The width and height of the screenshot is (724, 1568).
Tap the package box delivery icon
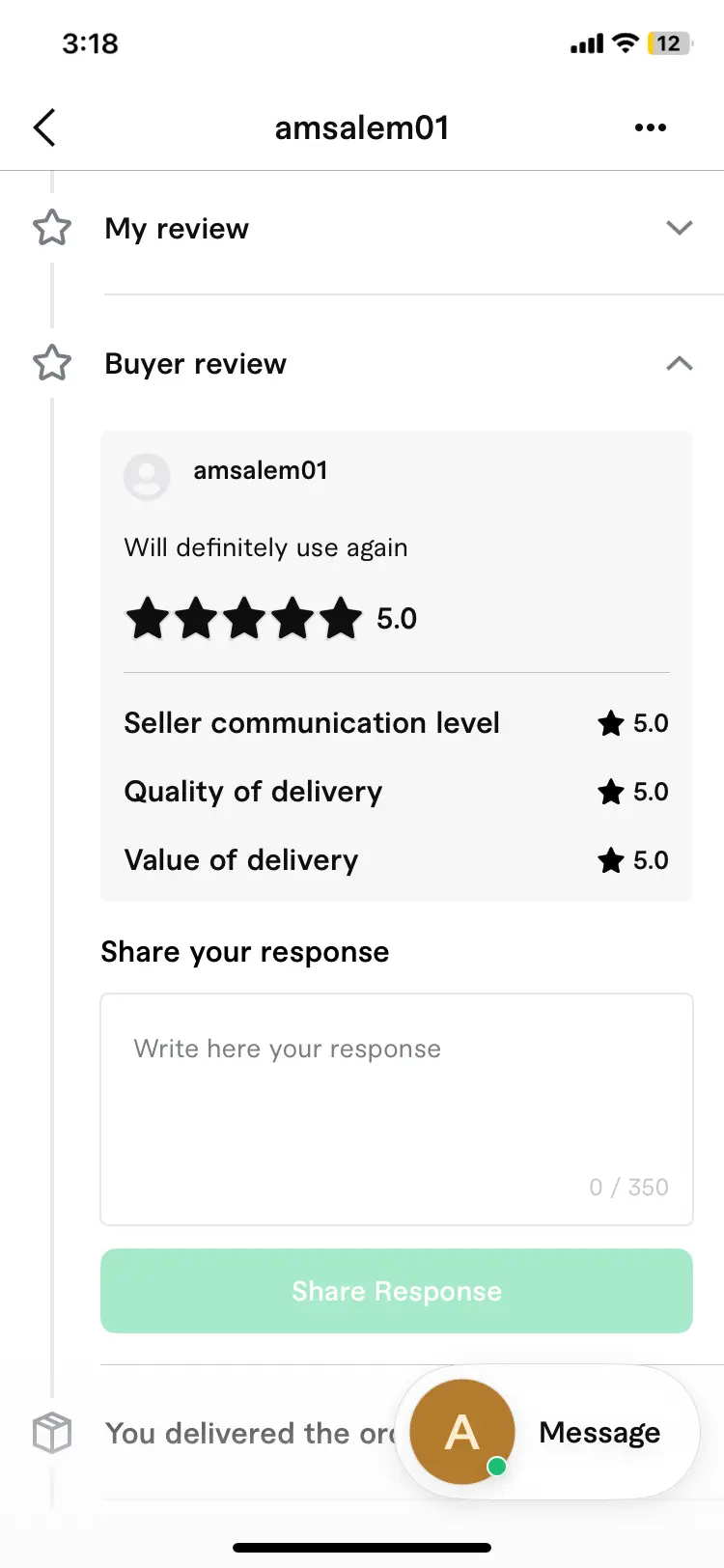tap(52, 1433)
